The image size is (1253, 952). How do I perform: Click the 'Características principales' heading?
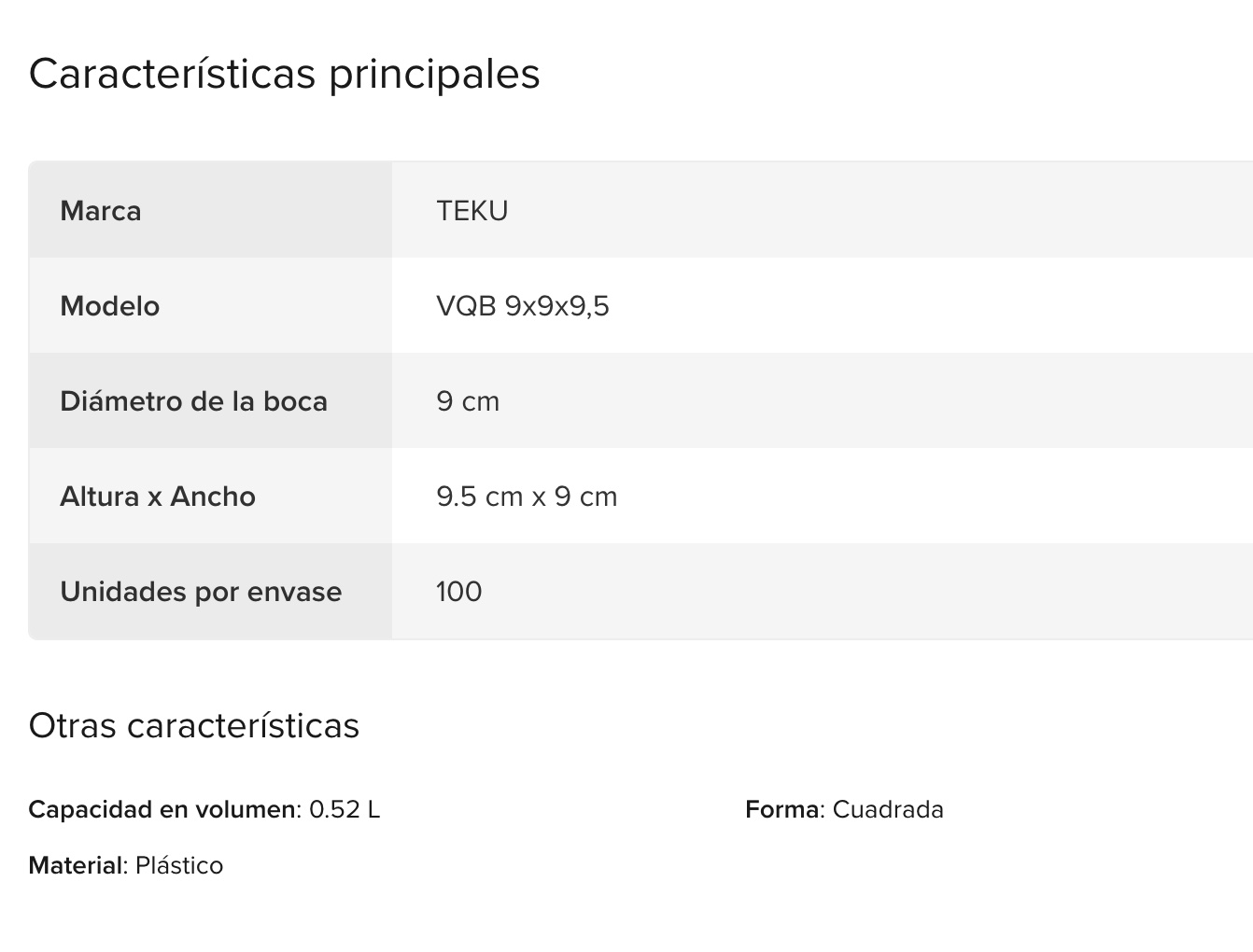tap(284, 74)
